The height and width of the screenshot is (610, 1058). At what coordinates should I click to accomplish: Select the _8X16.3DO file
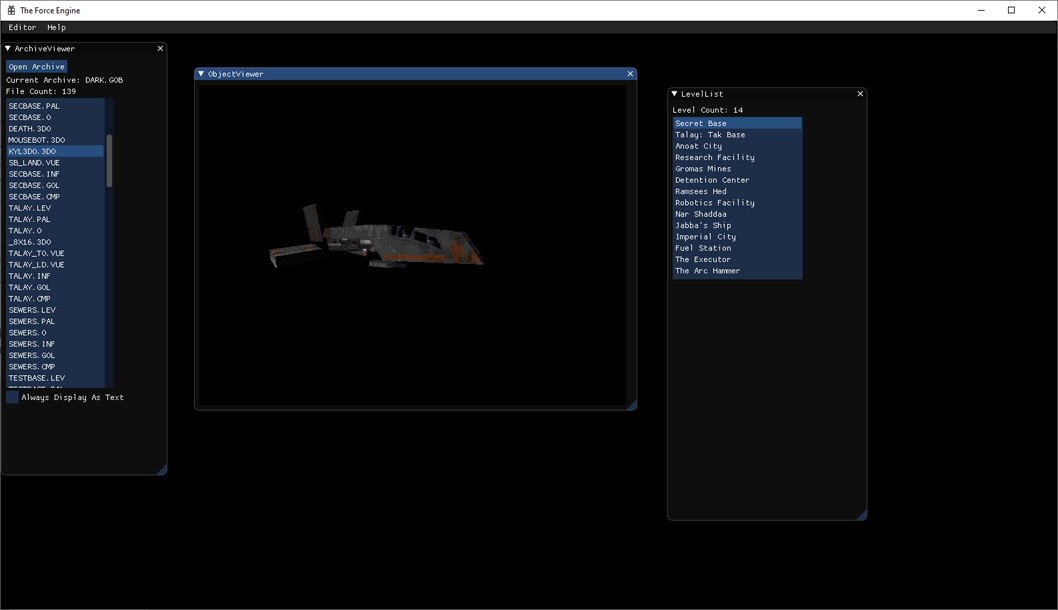tap(55, 242)
